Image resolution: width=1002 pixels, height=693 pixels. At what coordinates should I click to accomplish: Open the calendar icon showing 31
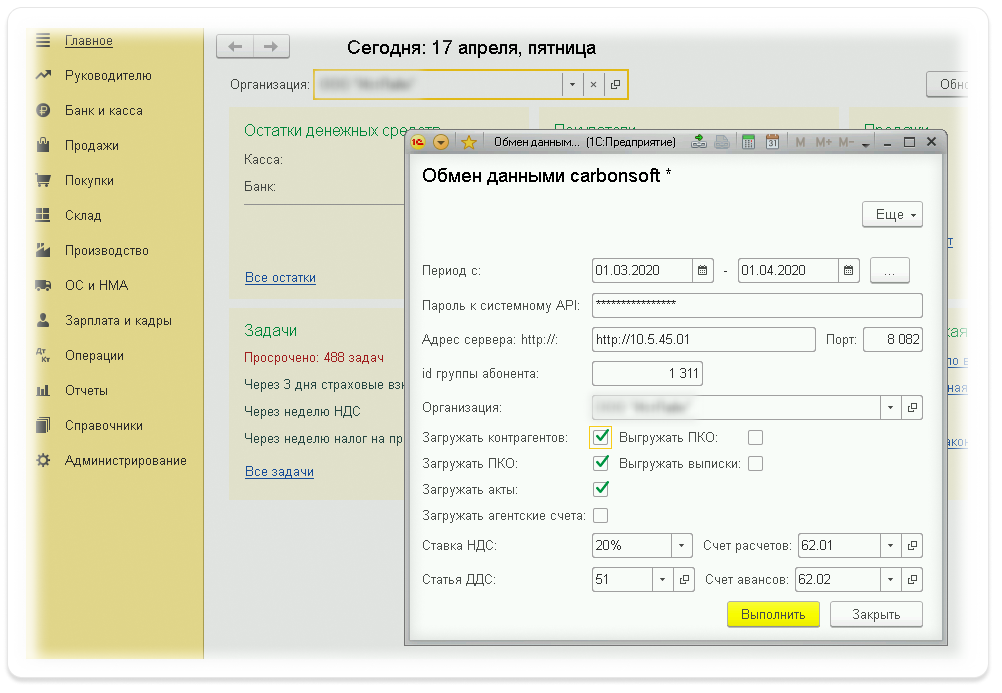(773, 142)
